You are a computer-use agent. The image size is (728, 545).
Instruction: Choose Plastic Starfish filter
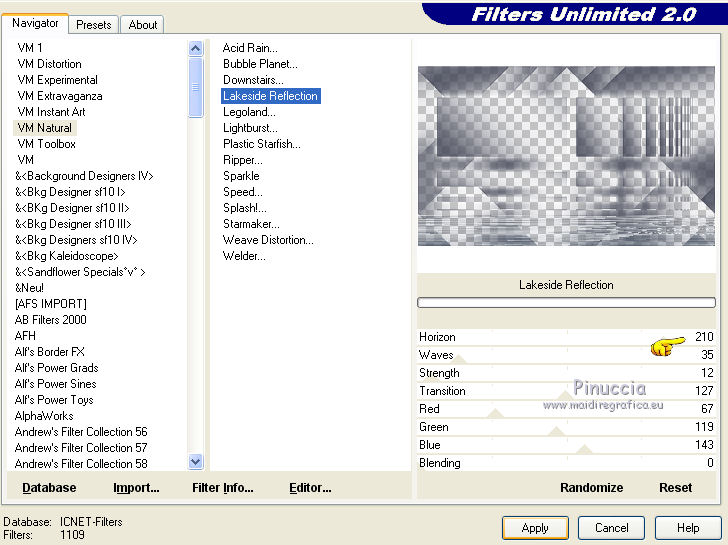point(262,144)
